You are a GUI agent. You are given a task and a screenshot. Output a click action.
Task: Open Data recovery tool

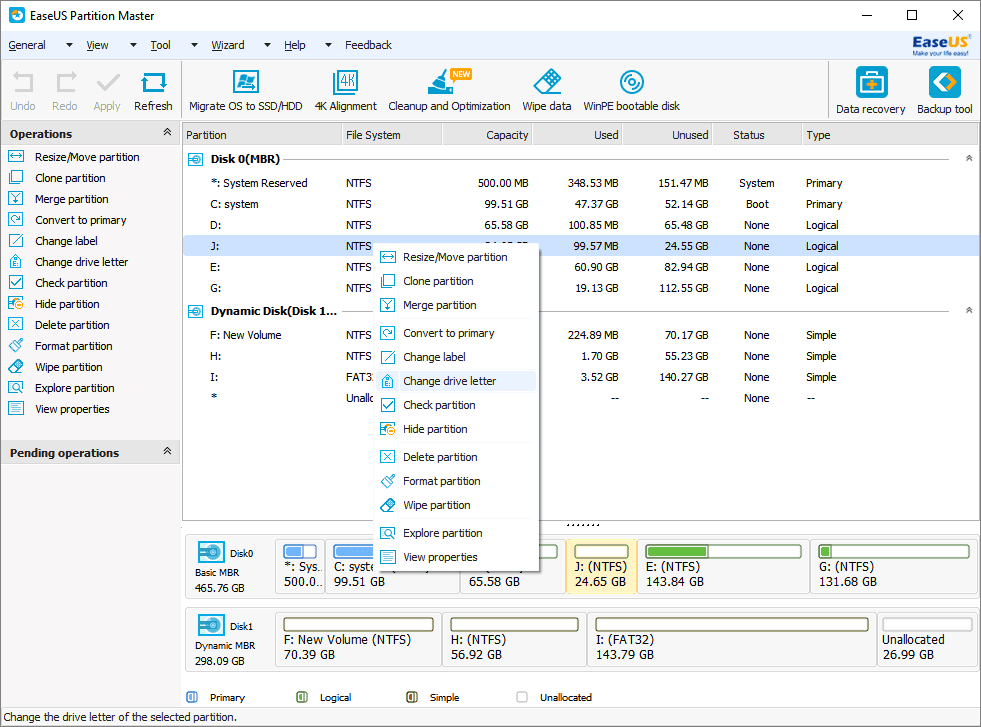click(870, 91)
